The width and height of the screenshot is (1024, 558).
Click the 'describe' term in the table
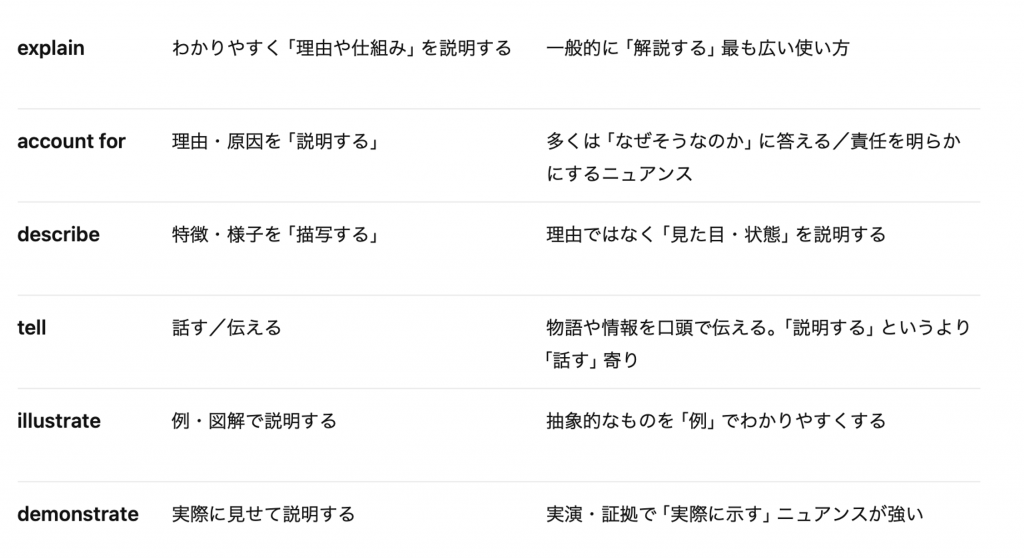(x=58, y=235)
